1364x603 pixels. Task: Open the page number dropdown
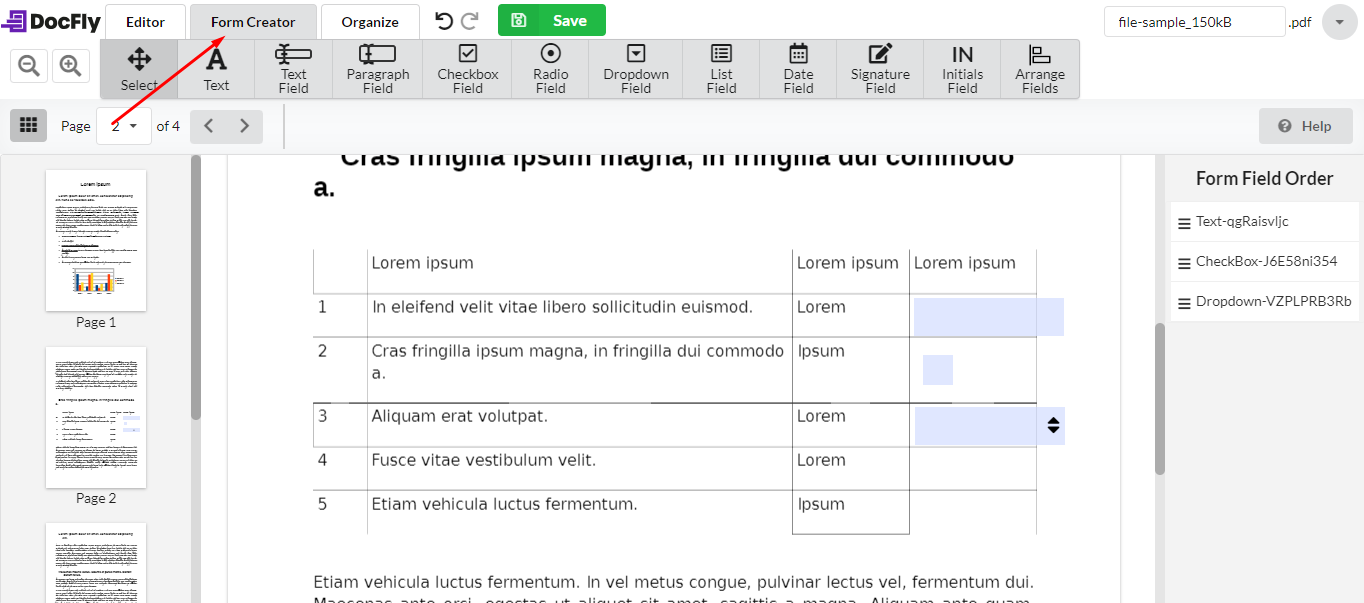tap(123, 125)
